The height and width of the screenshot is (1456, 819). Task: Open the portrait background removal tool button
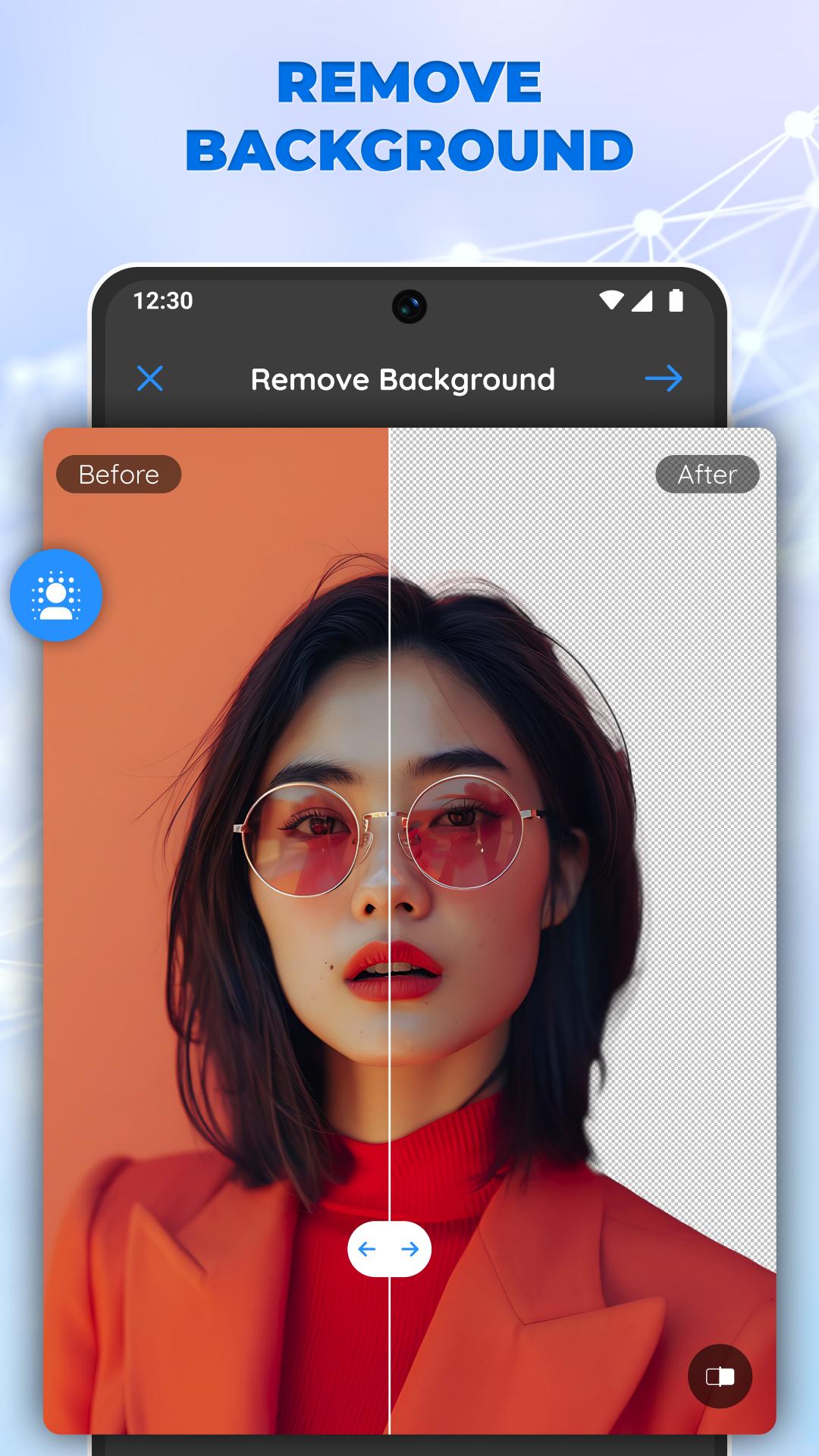point(56,595)
